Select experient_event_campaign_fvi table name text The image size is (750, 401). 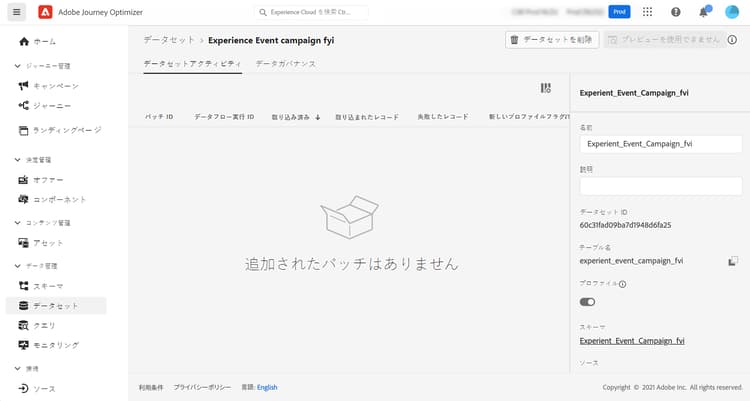point(631,261)
